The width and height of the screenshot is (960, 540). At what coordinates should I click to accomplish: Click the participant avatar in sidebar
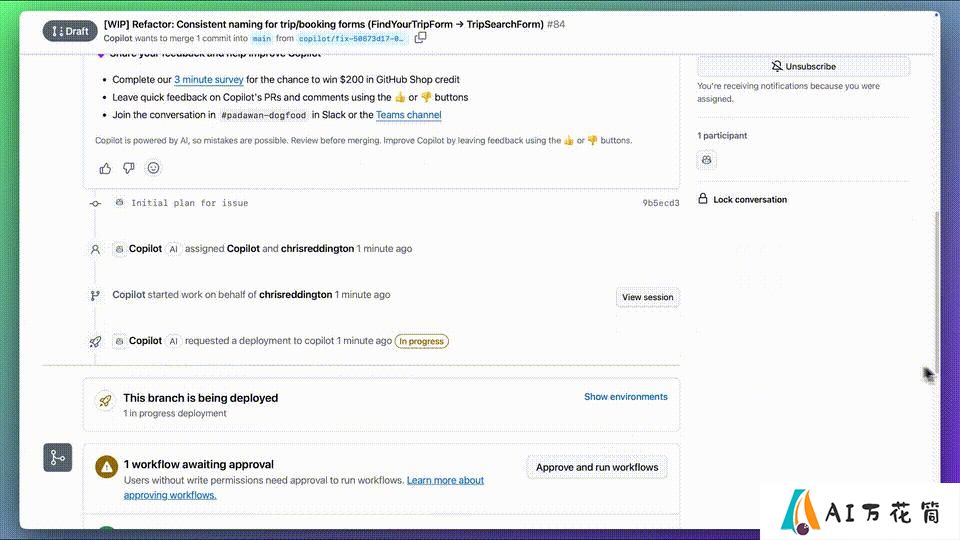point(707,160)
